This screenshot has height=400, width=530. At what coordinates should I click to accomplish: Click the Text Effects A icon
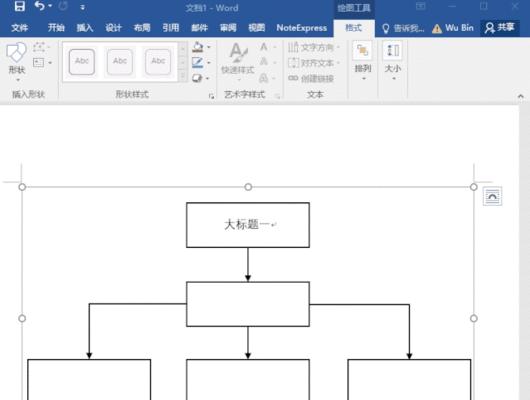click(x=264, y=78)
